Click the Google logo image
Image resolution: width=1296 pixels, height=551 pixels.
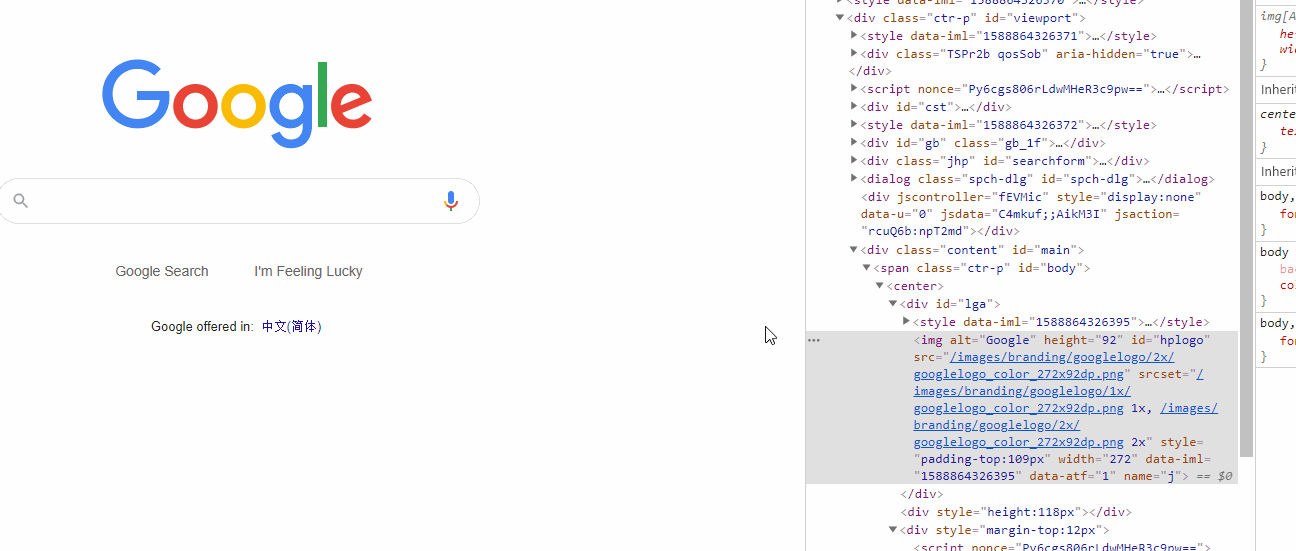point(237,103)
